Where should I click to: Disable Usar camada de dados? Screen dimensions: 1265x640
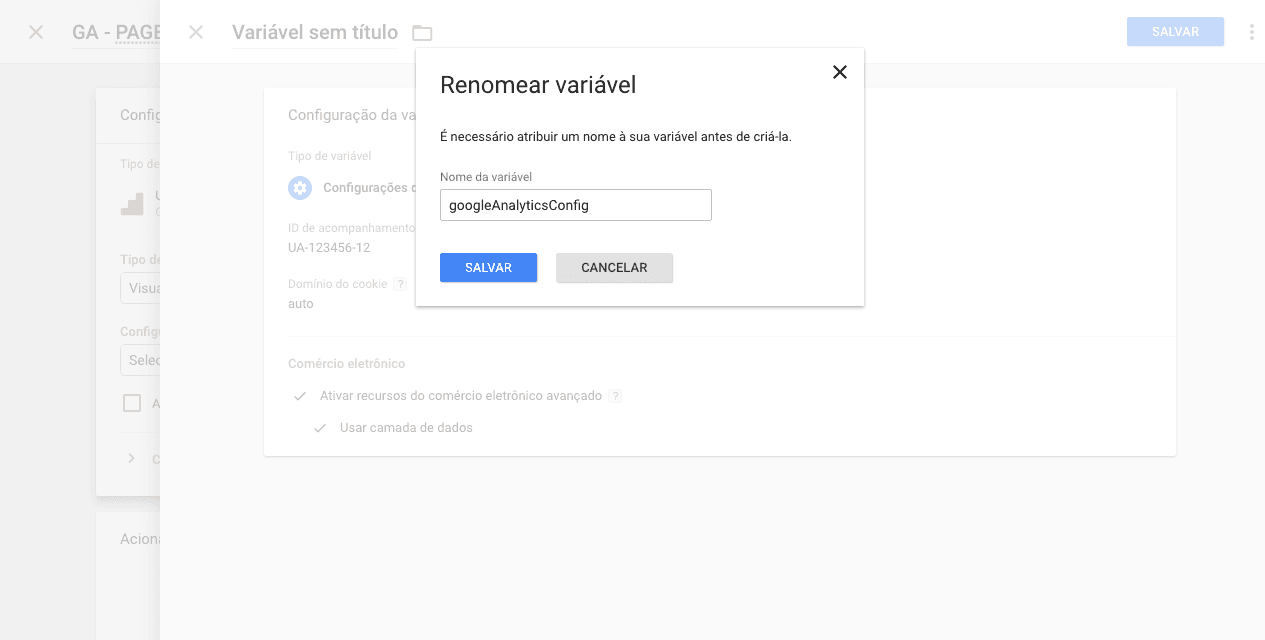[320, 427]
